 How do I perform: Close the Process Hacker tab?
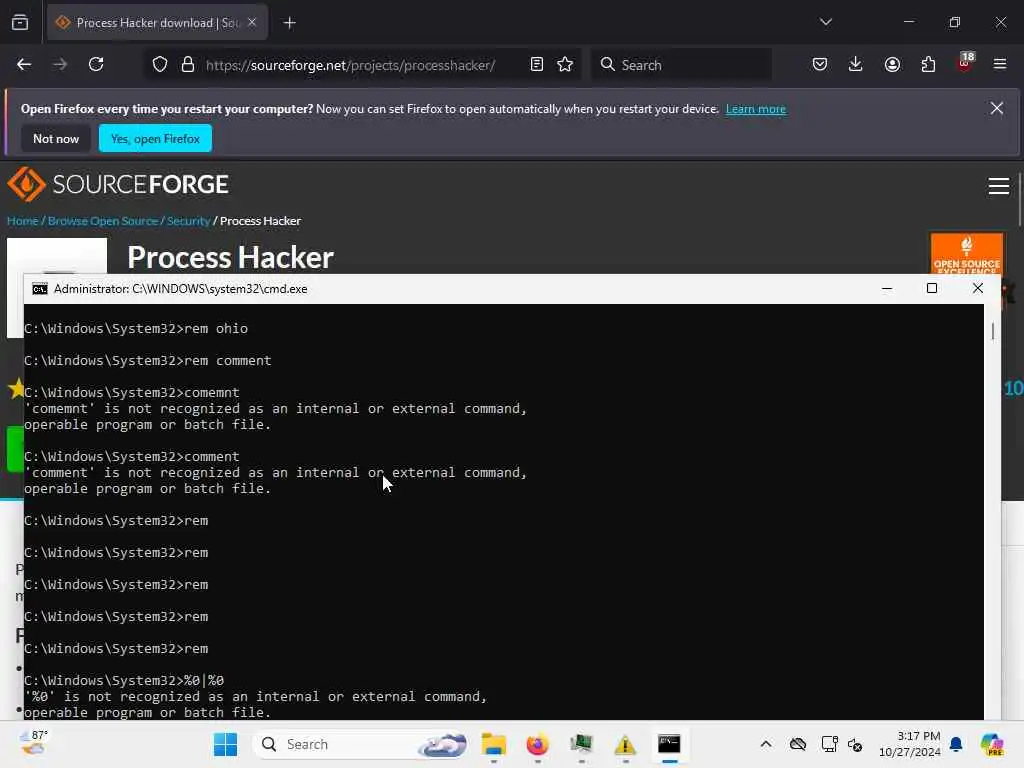pos(252,23)
